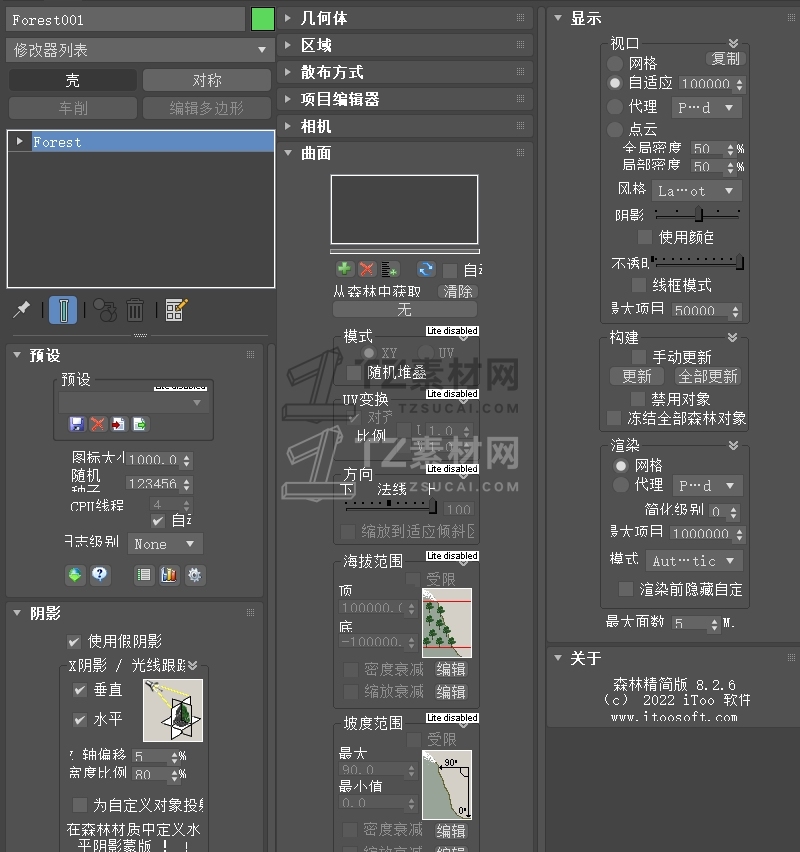Open the None level dropdown
800x852 pixels.
(x=165, y=544)
